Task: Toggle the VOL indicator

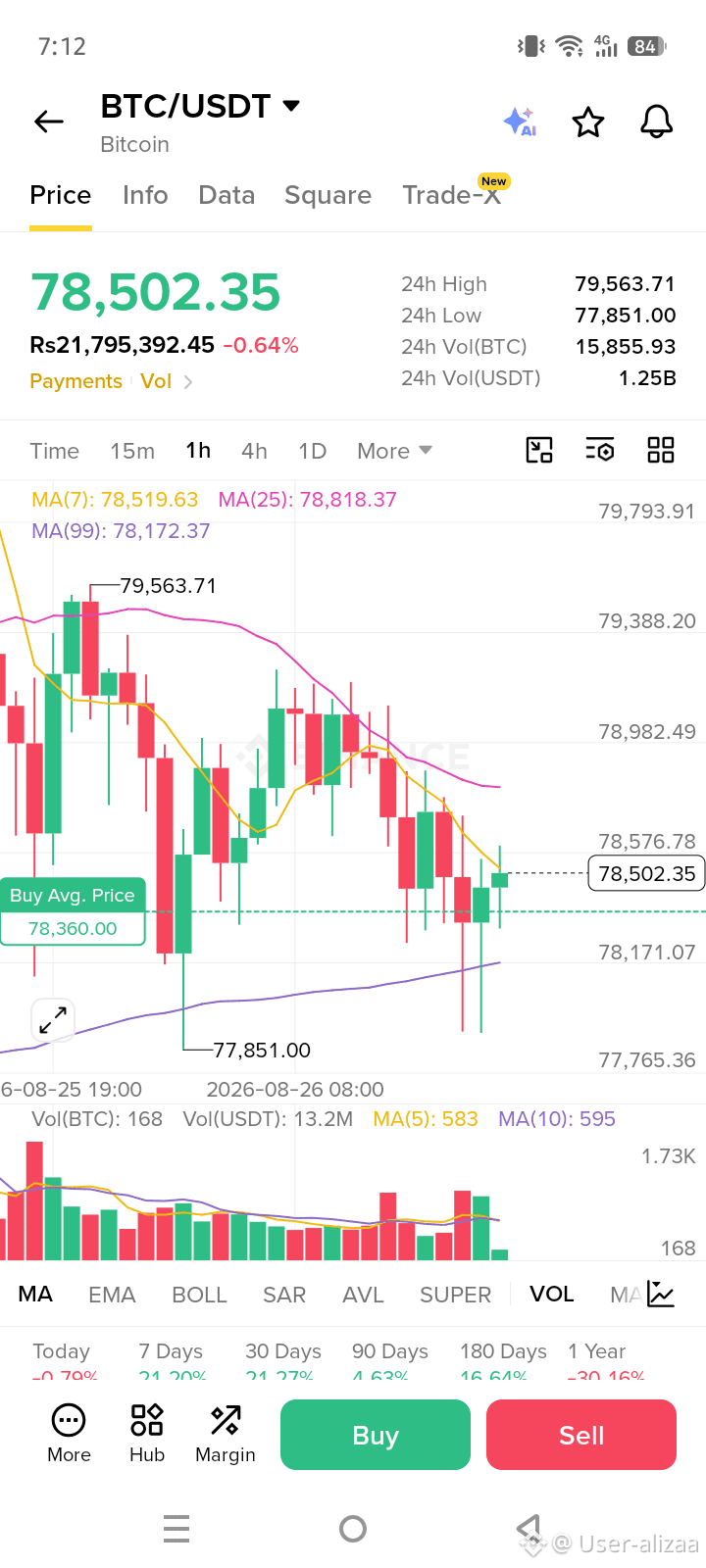Action: 552,1295
